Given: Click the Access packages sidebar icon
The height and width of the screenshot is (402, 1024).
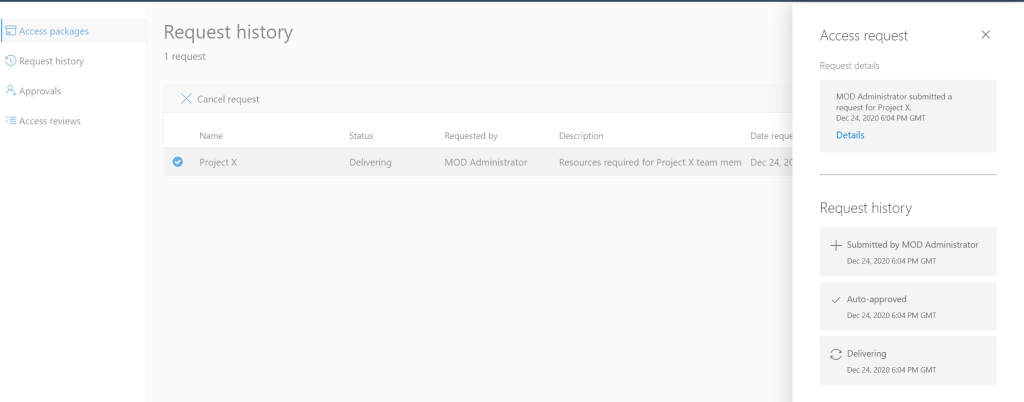Looking at the screenshot, I should 11,31.
